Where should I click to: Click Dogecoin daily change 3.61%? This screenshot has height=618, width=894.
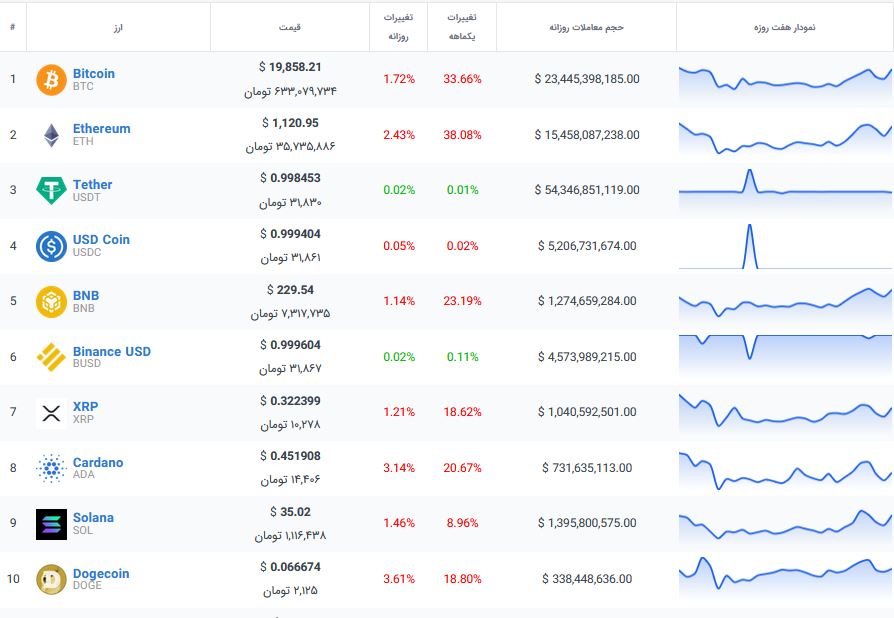coord(399,579)
